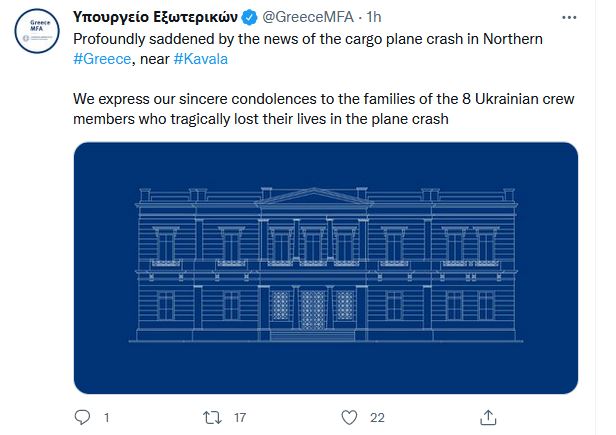616x435 pixels.
Task: Click the reply count showing 1
Action: (x=105, y=415)
